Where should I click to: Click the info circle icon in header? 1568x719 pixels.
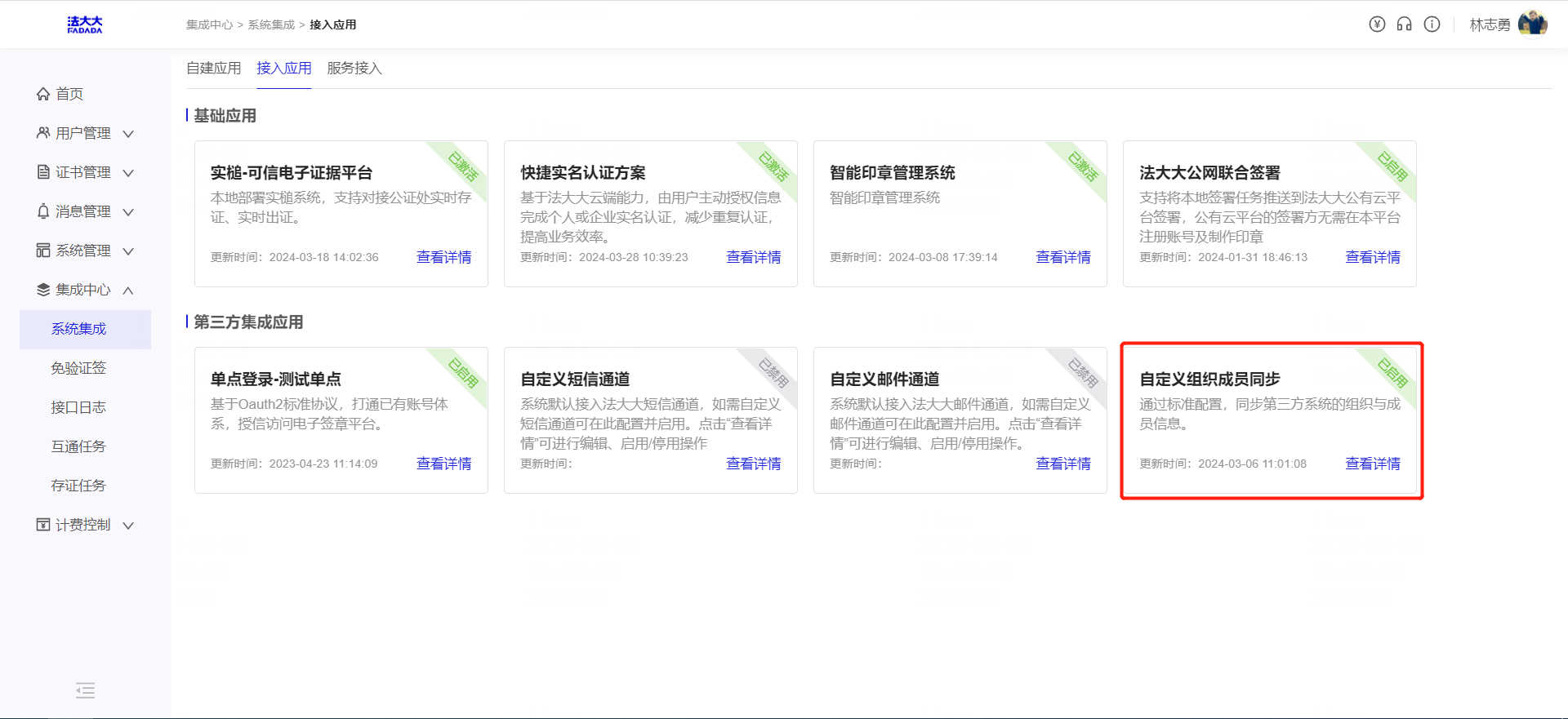point(1432,24)
